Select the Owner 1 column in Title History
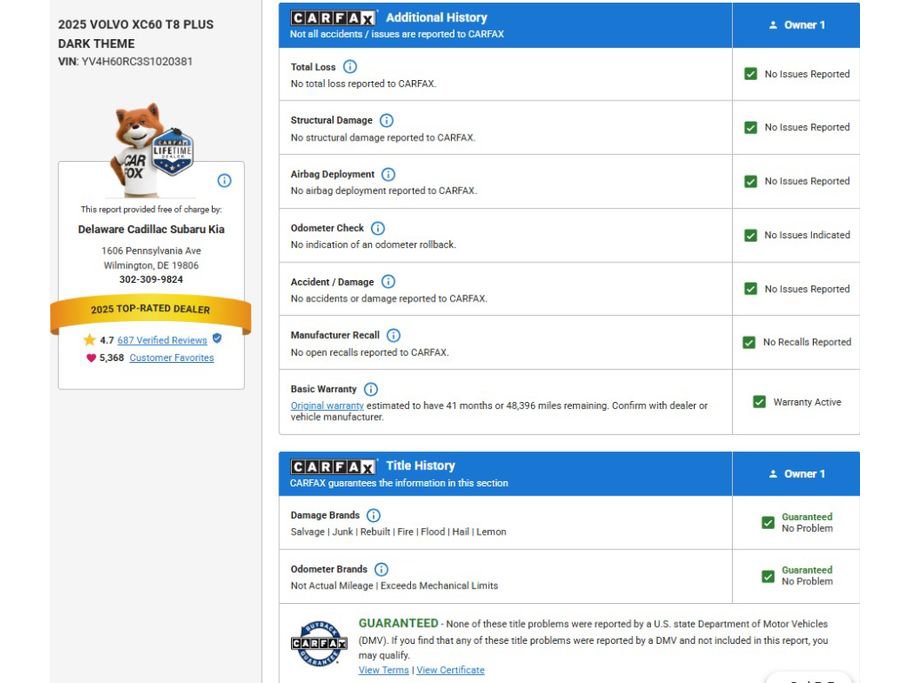 click(x=796, y=474)
